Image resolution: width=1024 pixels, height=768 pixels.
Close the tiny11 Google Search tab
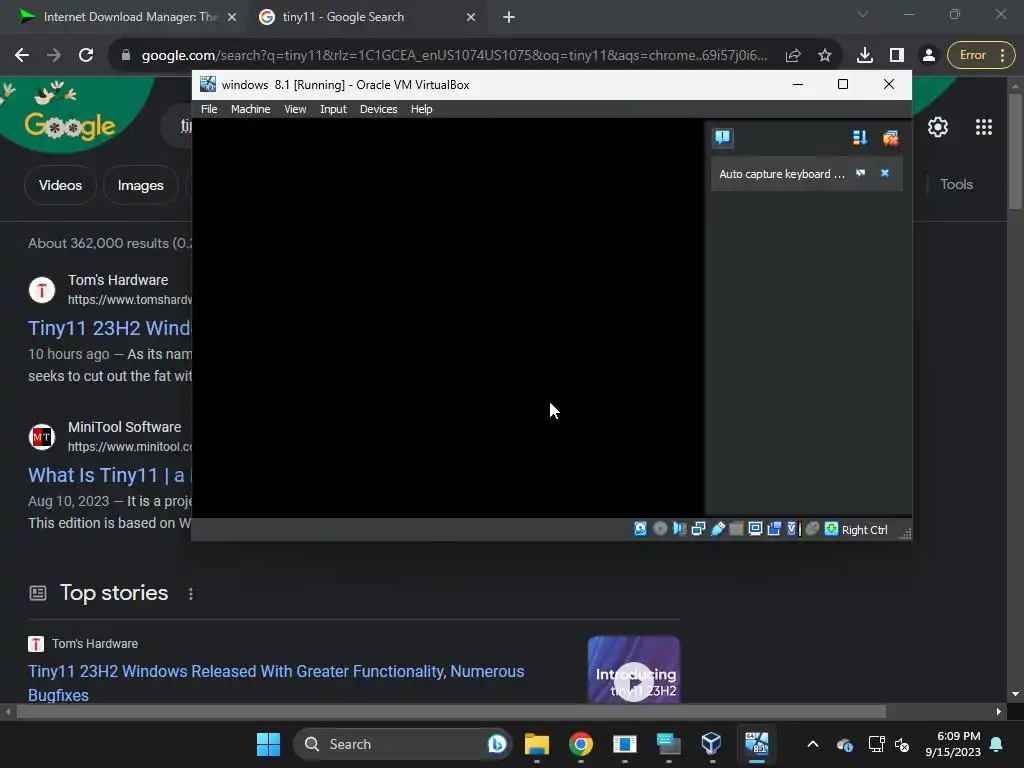click(x=471, y=18)
